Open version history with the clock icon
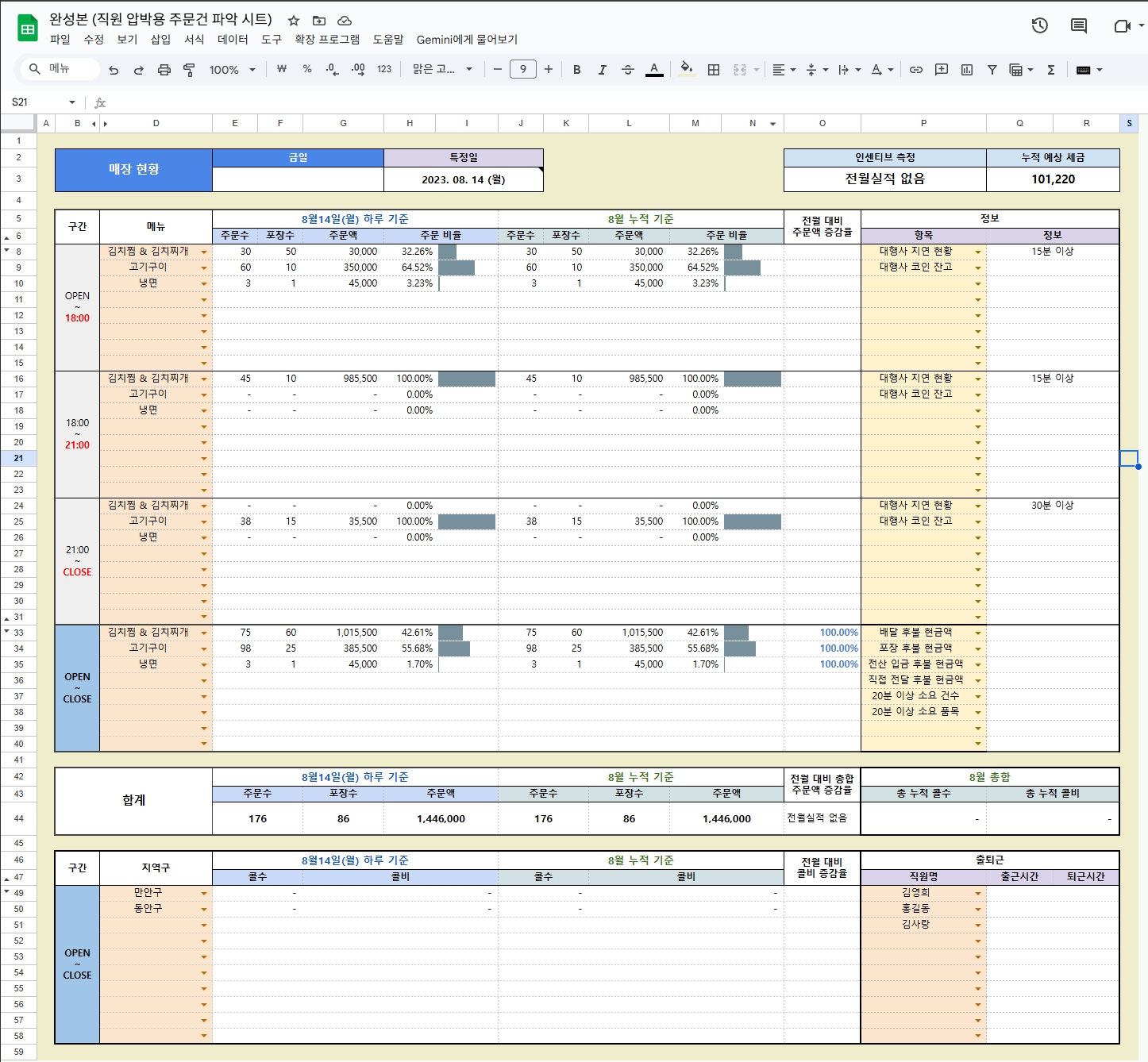Screen dimensions: 1148x1062 (1038, 26)
